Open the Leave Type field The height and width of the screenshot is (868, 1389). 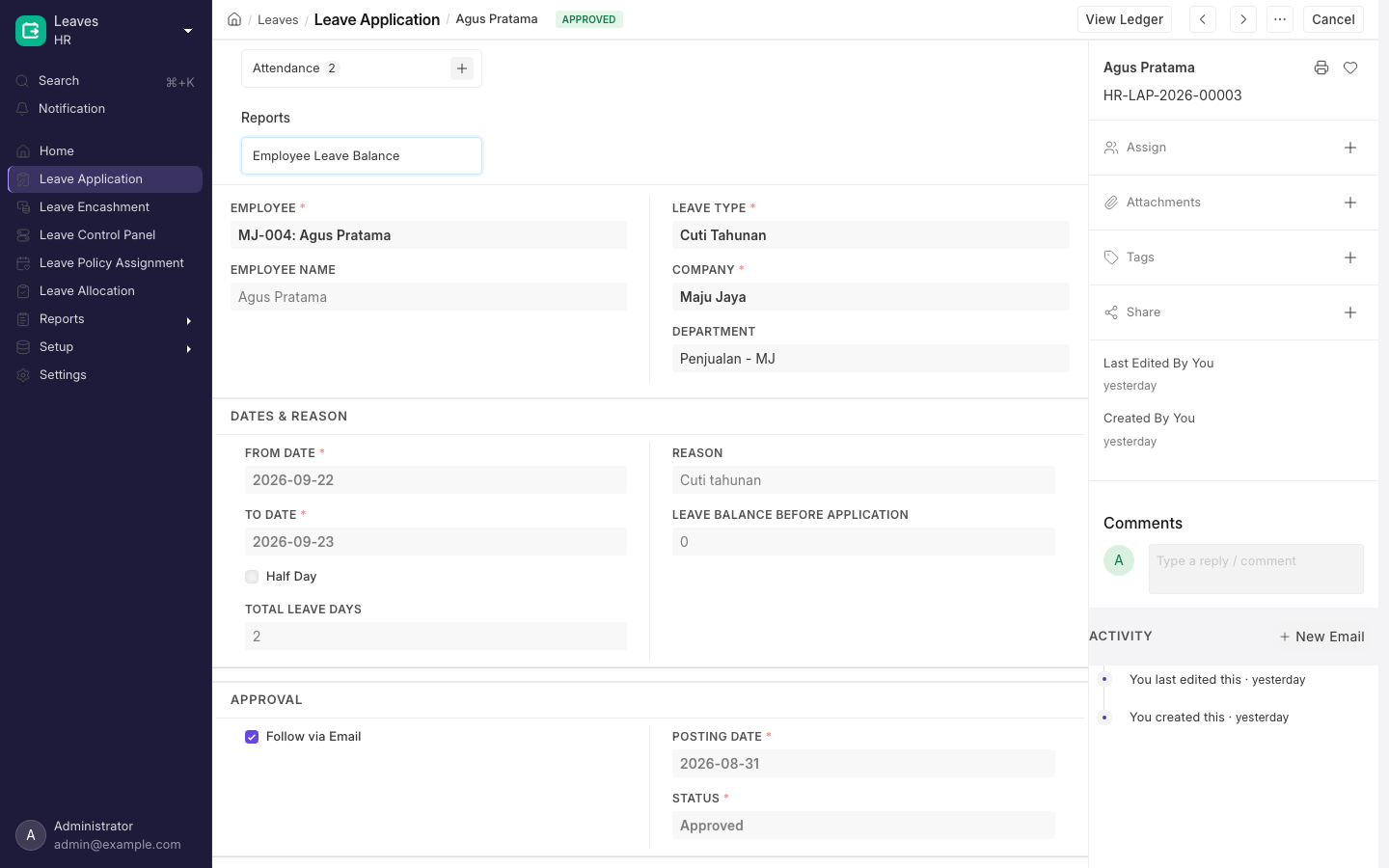point(871,235)
